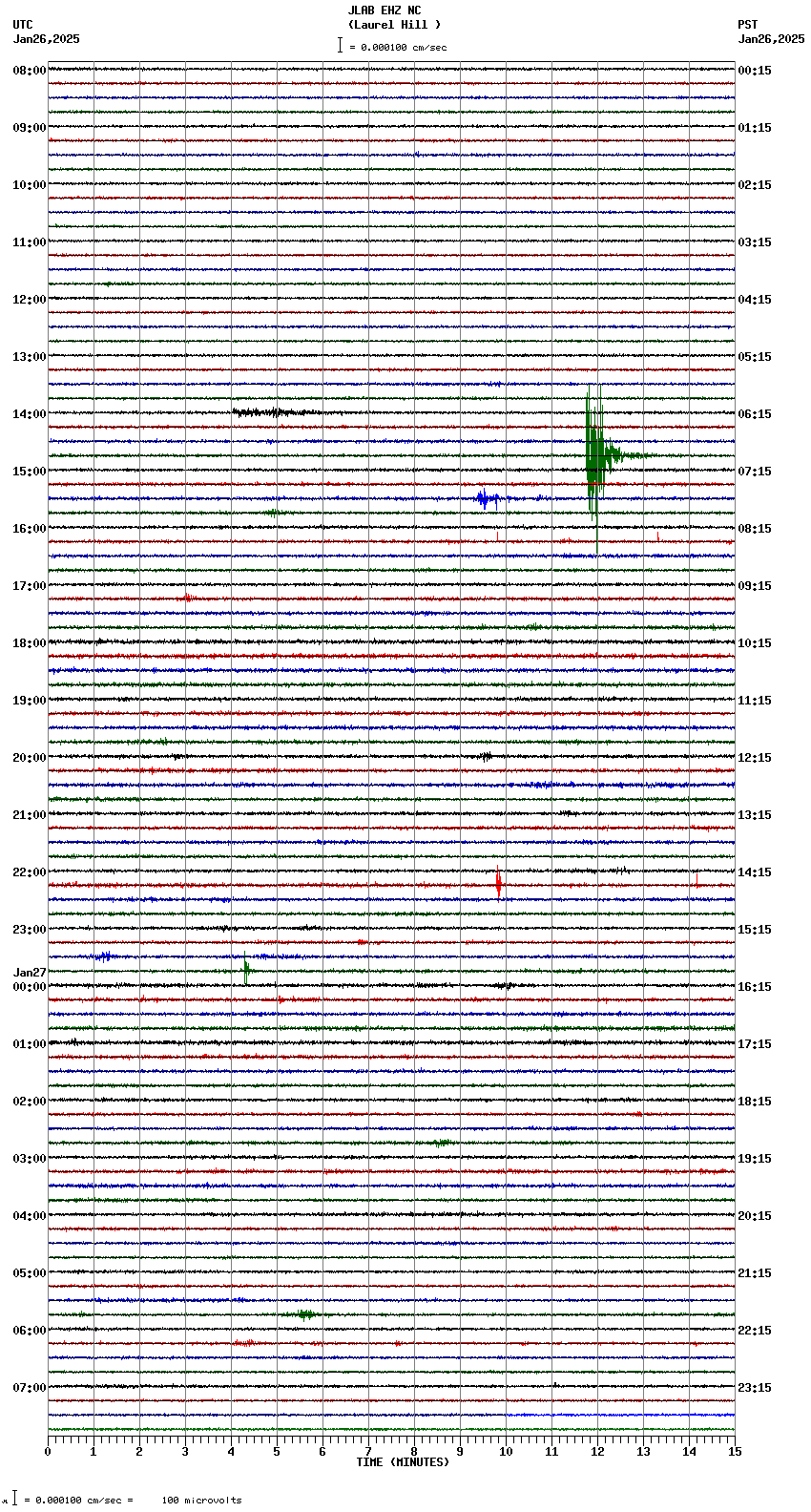Click the station title 'JLAB EHZ NC'
The height and width of the screenshot is (1512, 811).
tap(385, 10)
